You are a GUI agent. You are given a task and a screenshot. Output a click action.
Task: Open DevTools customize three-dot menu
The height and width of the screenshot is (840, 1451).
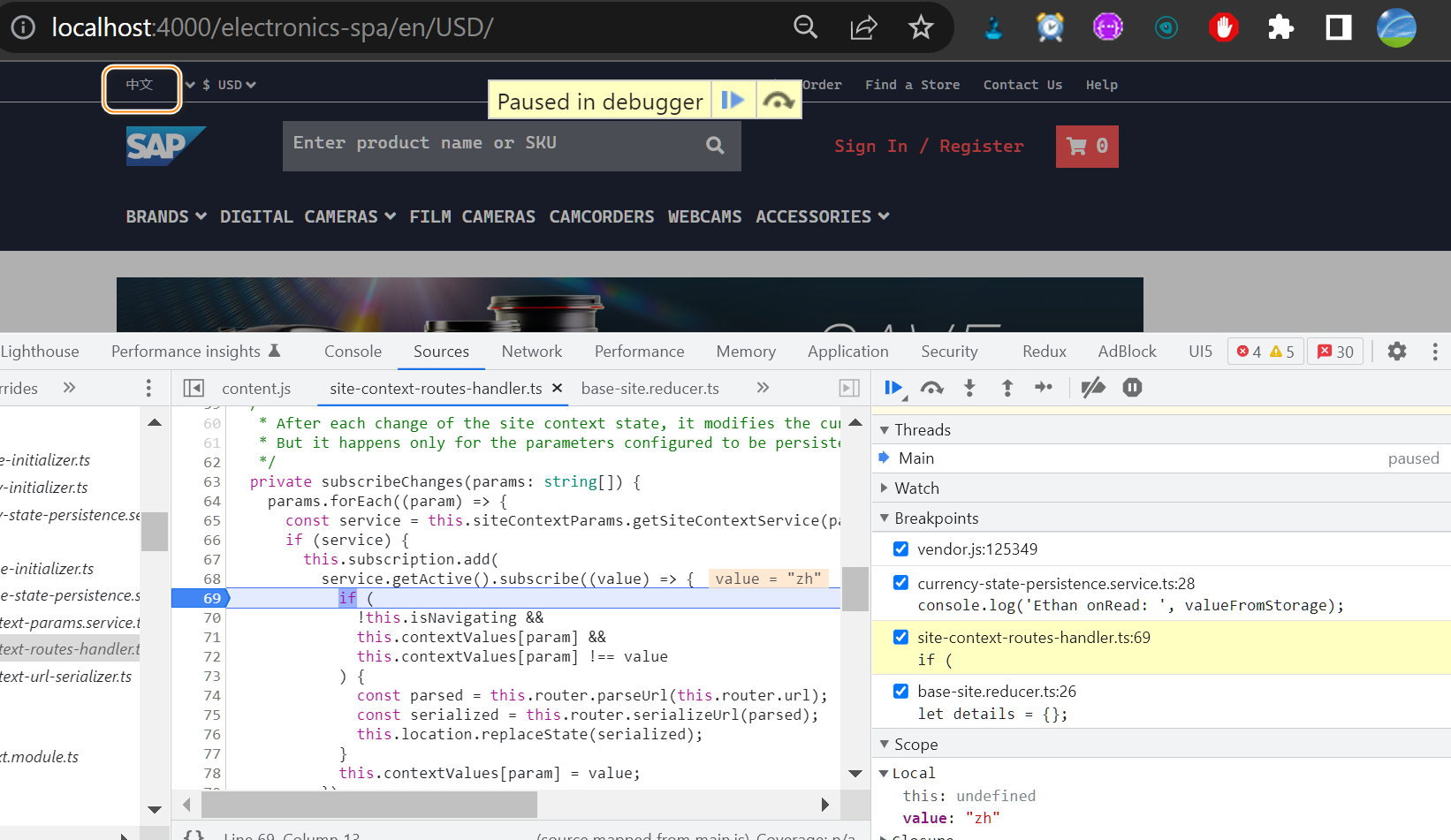(x=1435, y=352)
